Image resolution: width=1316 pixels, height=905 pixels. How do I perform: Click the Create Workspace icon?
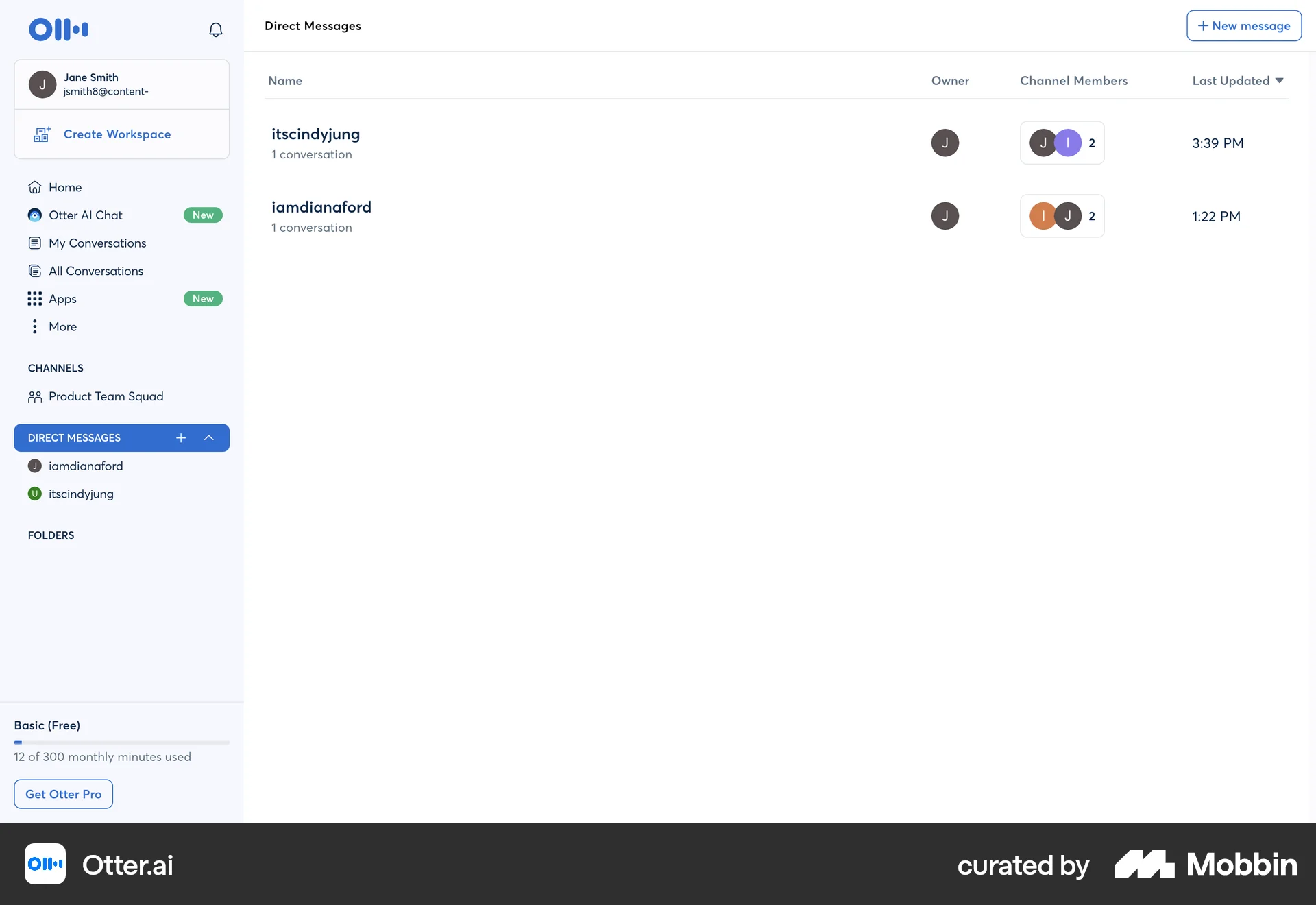41,134
